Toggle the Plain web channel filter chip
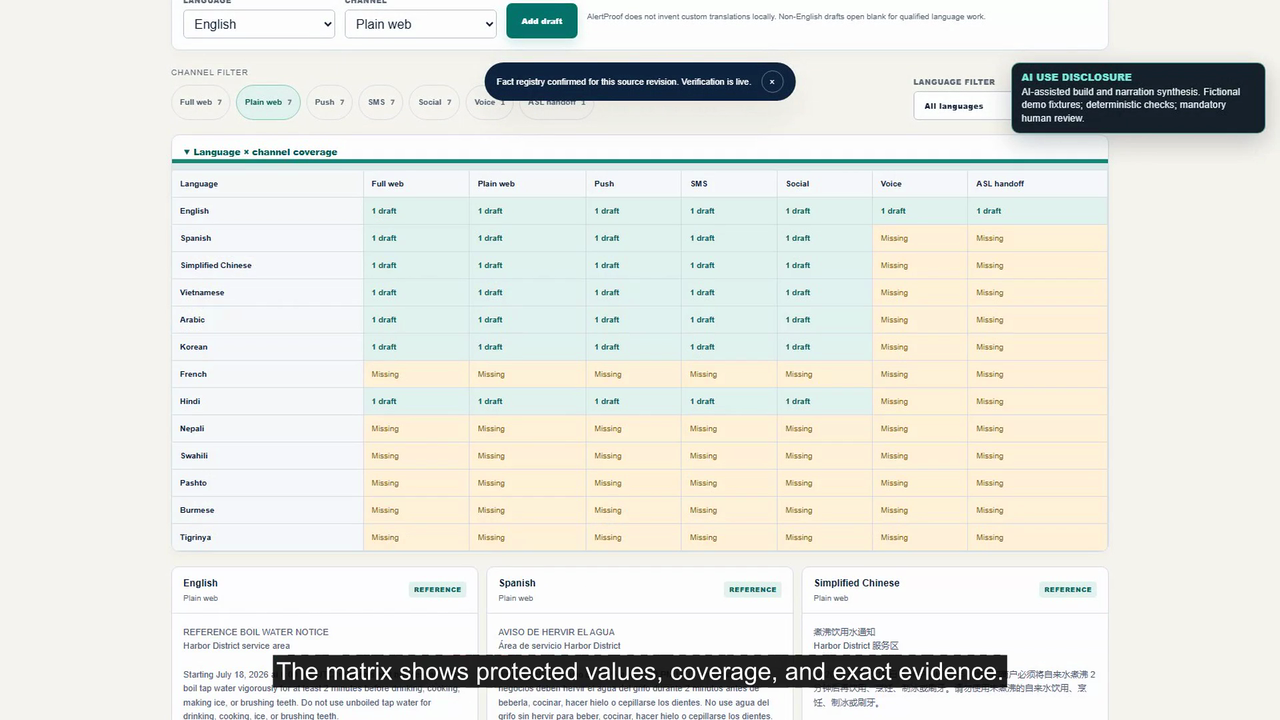Image resolution: width=1280 pixels, height=720 pixels. tap(268, 102)
